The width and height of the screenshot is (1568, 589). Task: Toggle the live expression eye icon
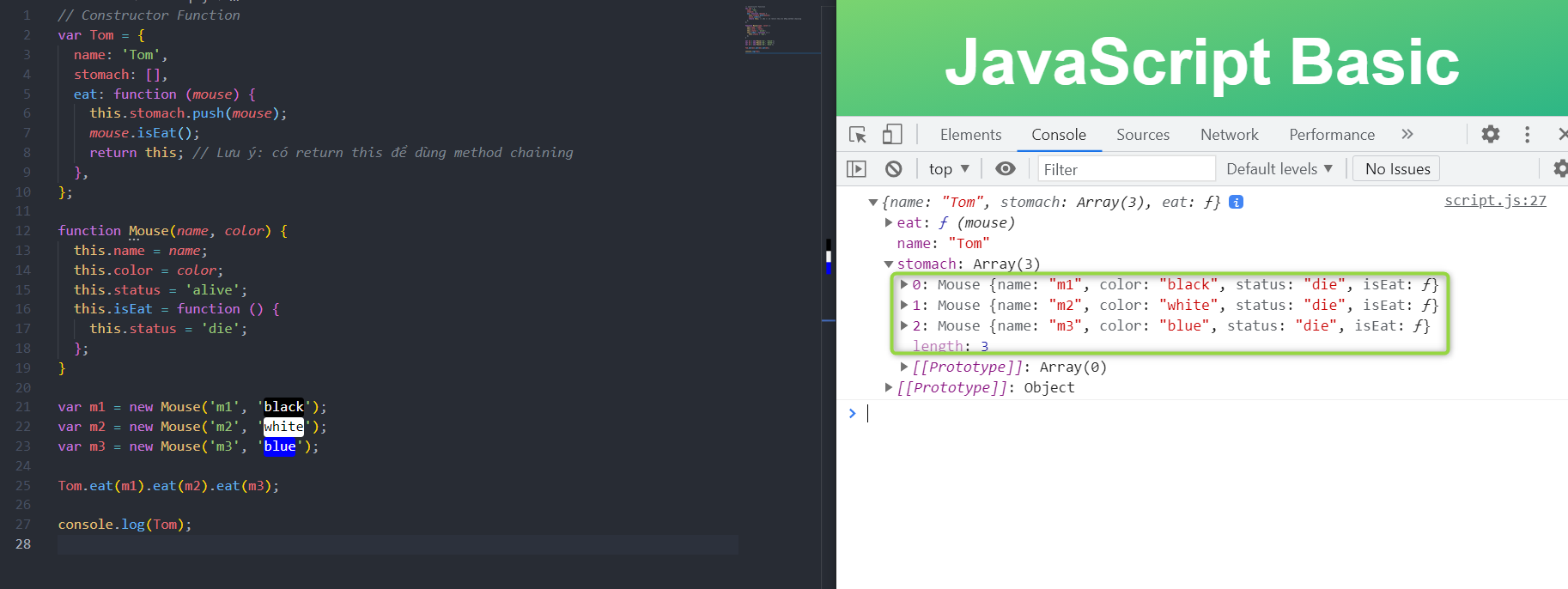(1005, 169)
